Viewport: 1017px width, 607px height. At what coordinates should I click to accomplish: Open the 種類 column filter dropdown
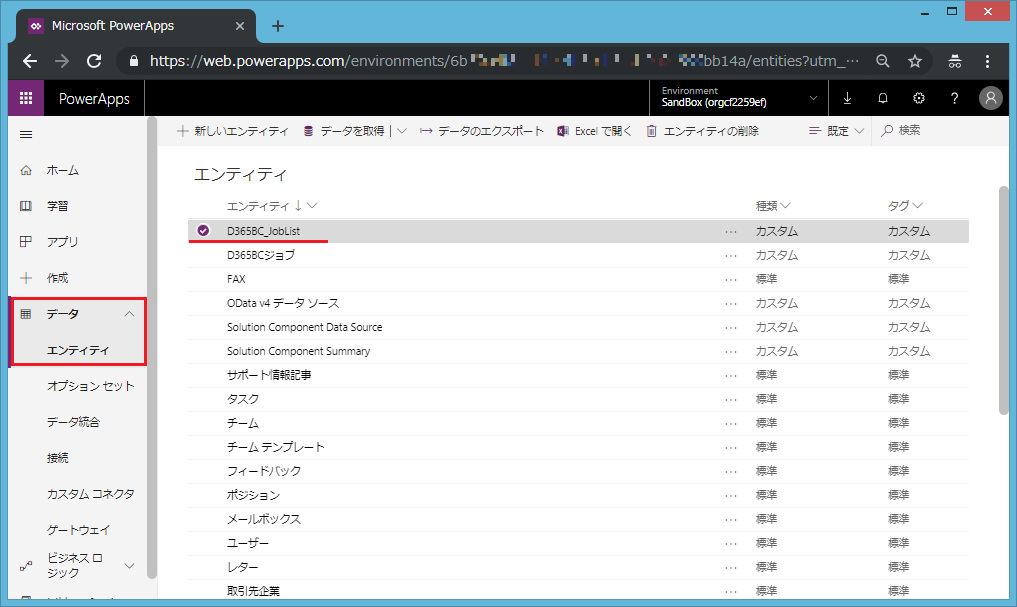tap(786, 206)
